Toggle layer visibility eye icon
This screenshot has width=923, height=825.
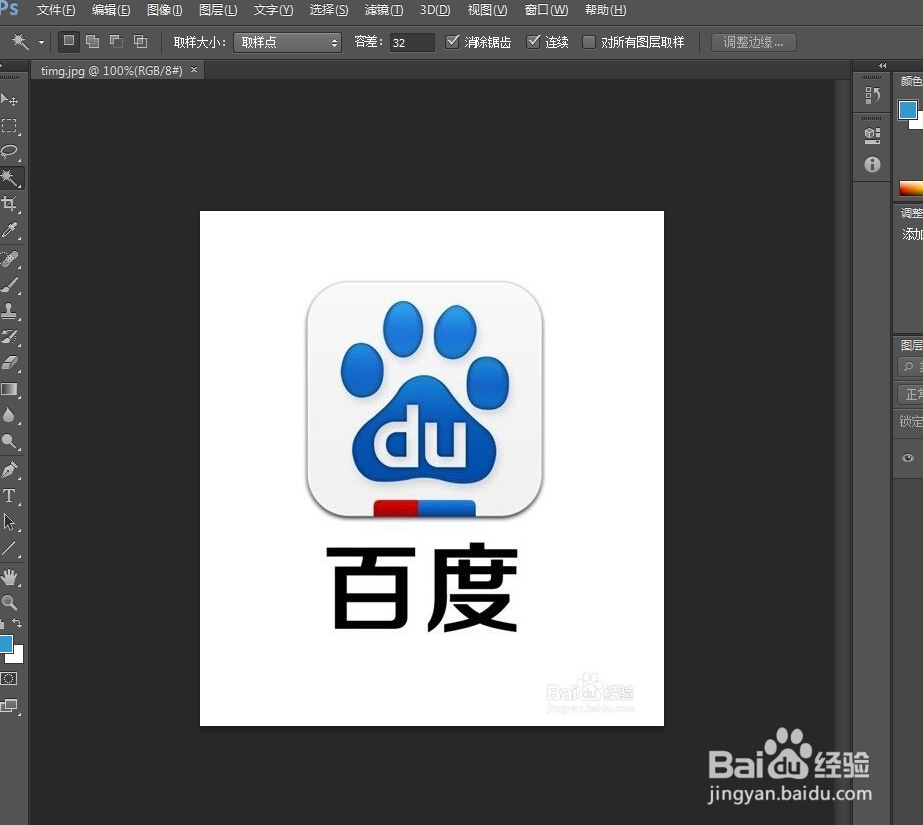908,458
